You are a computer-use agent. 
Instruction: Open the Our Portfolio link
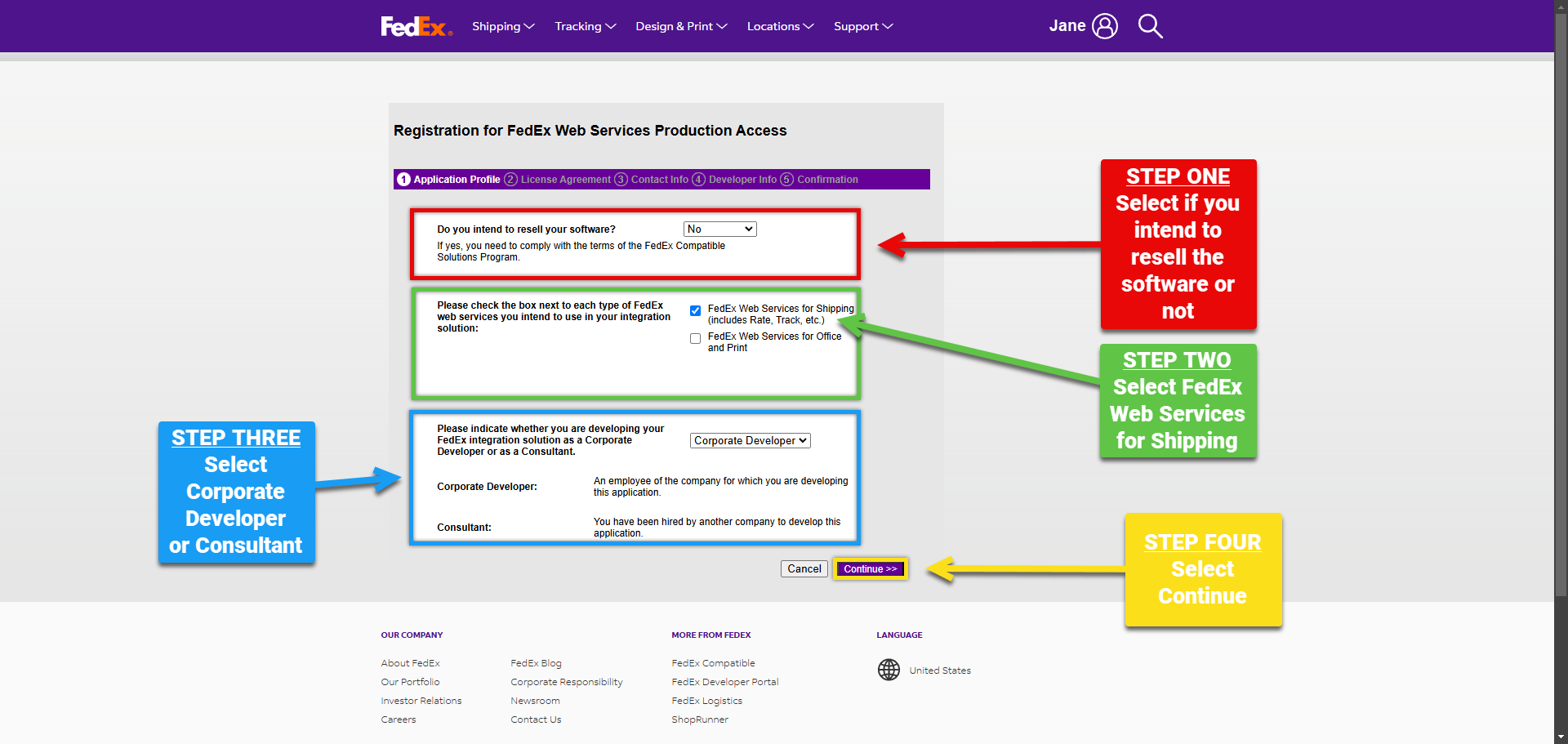pyautogui.click(x=410, y=682)
